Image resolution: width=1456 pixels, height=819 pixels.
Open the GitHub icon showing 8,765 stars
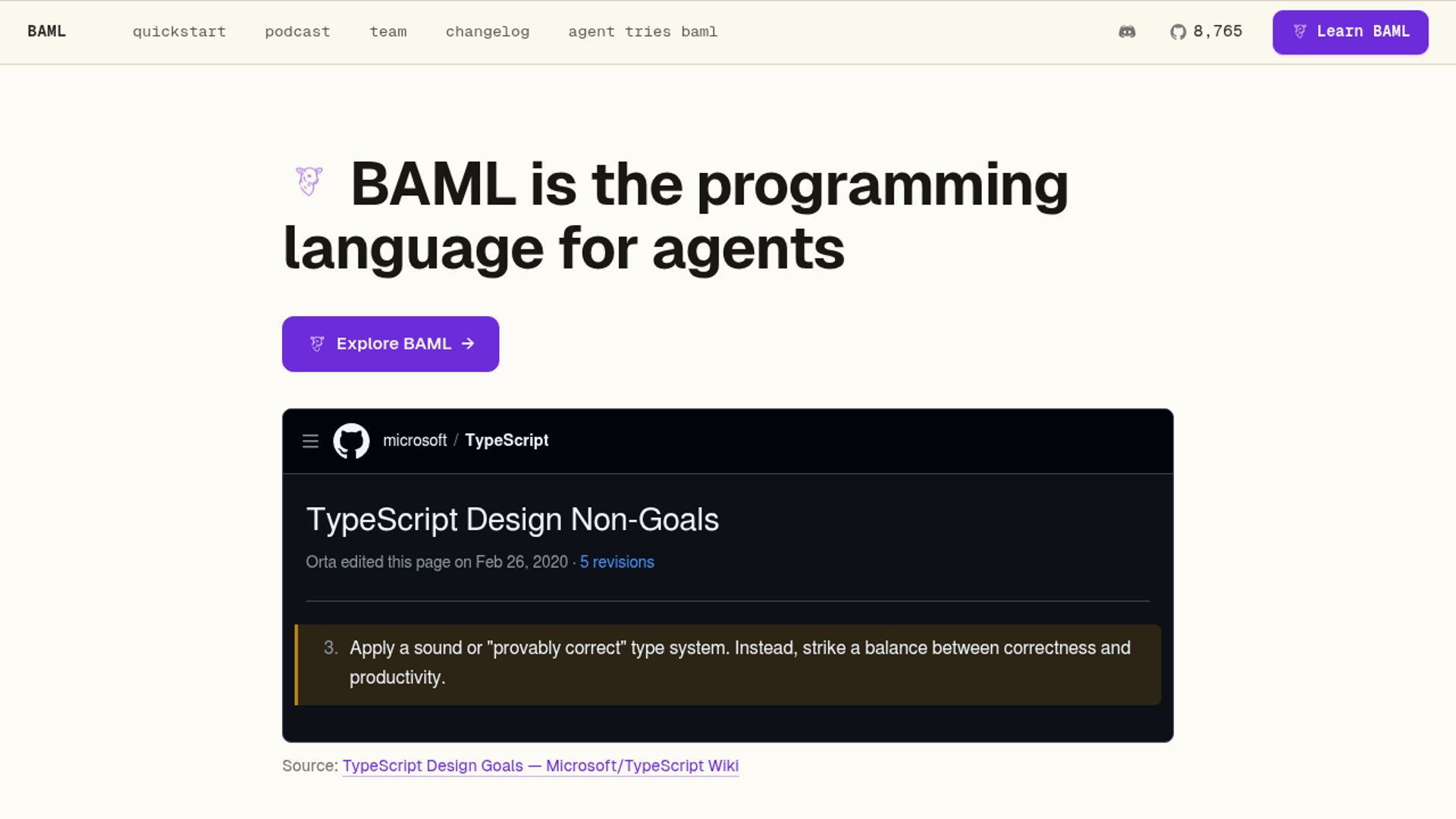(1178, 32)
